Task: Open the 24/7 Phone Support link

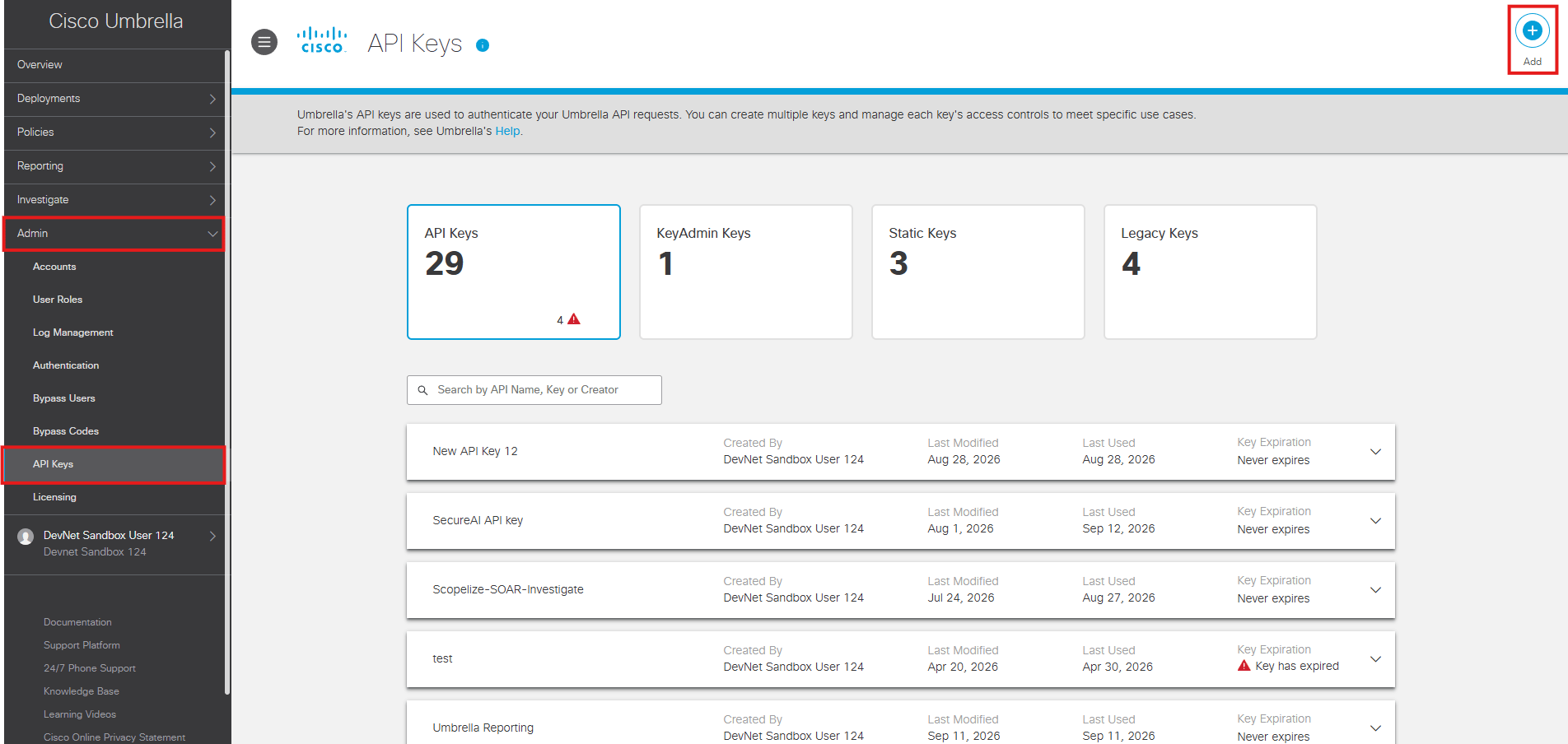Action: [x=90, y=668]
